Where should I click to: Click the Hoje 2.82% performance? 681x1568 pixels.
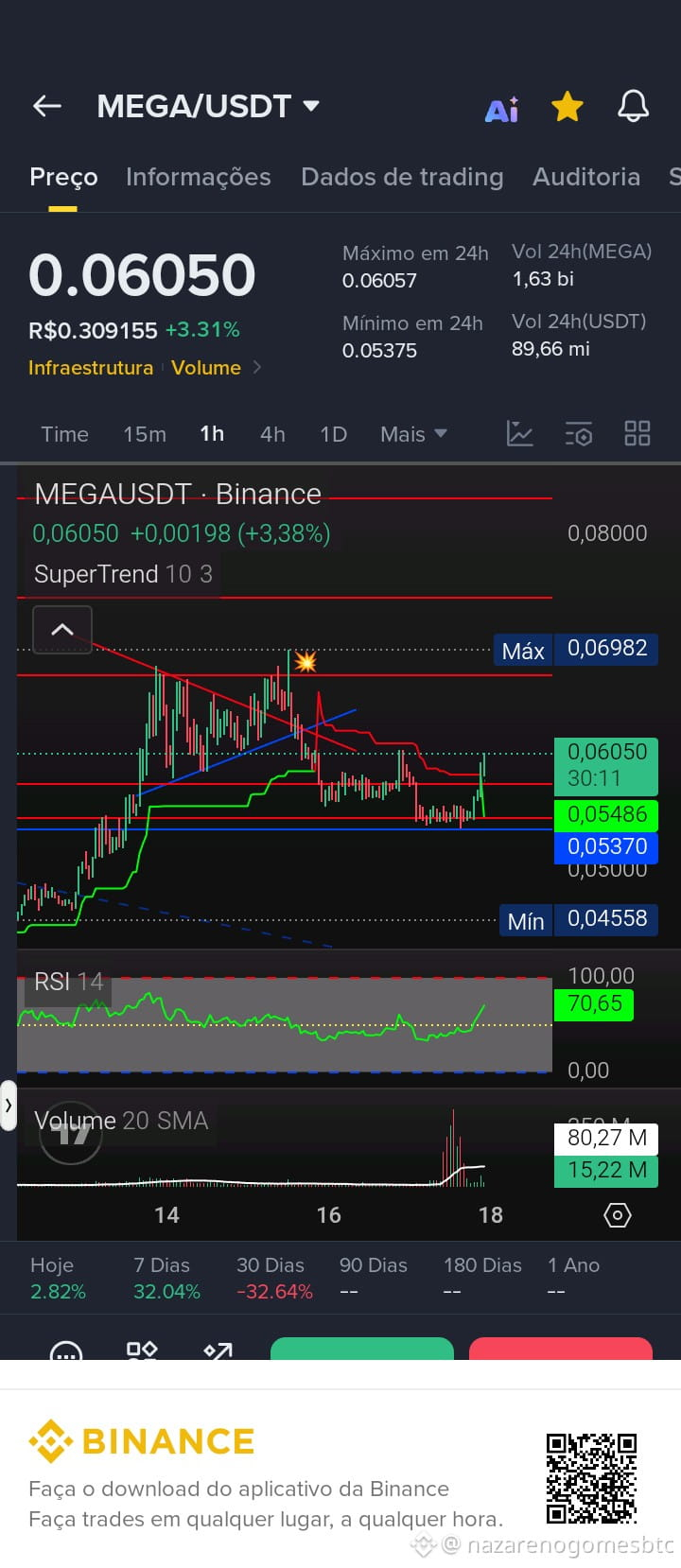point(58,1278)
